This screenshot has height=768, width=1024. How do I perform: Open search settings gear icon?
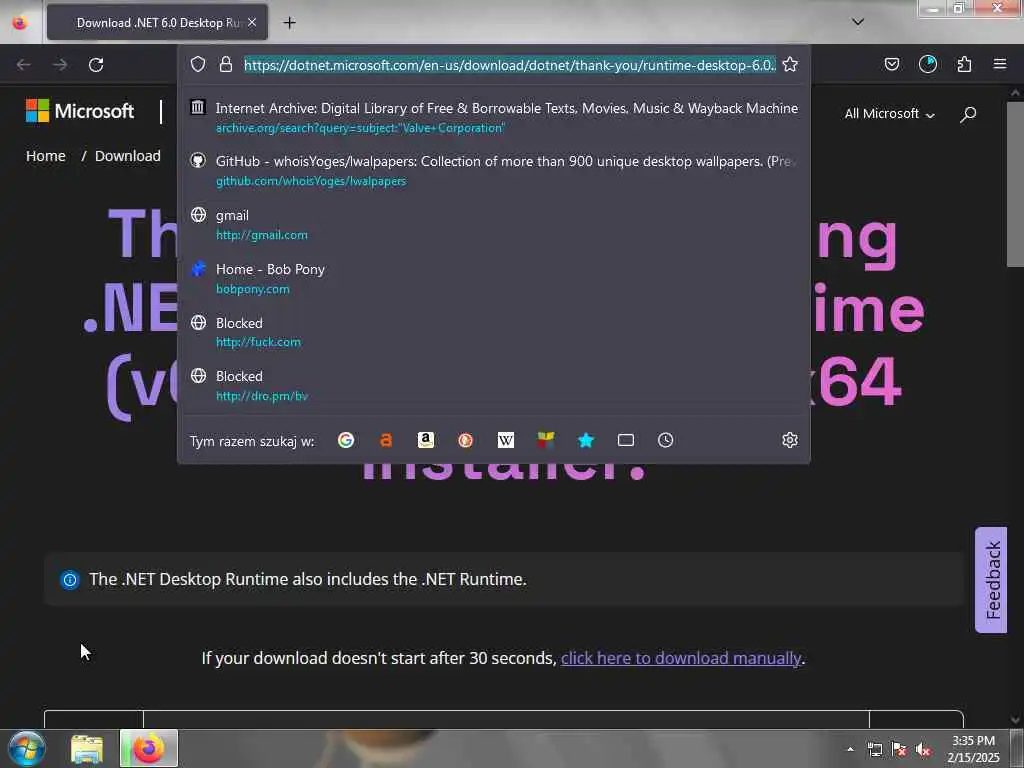click(790, 440)
